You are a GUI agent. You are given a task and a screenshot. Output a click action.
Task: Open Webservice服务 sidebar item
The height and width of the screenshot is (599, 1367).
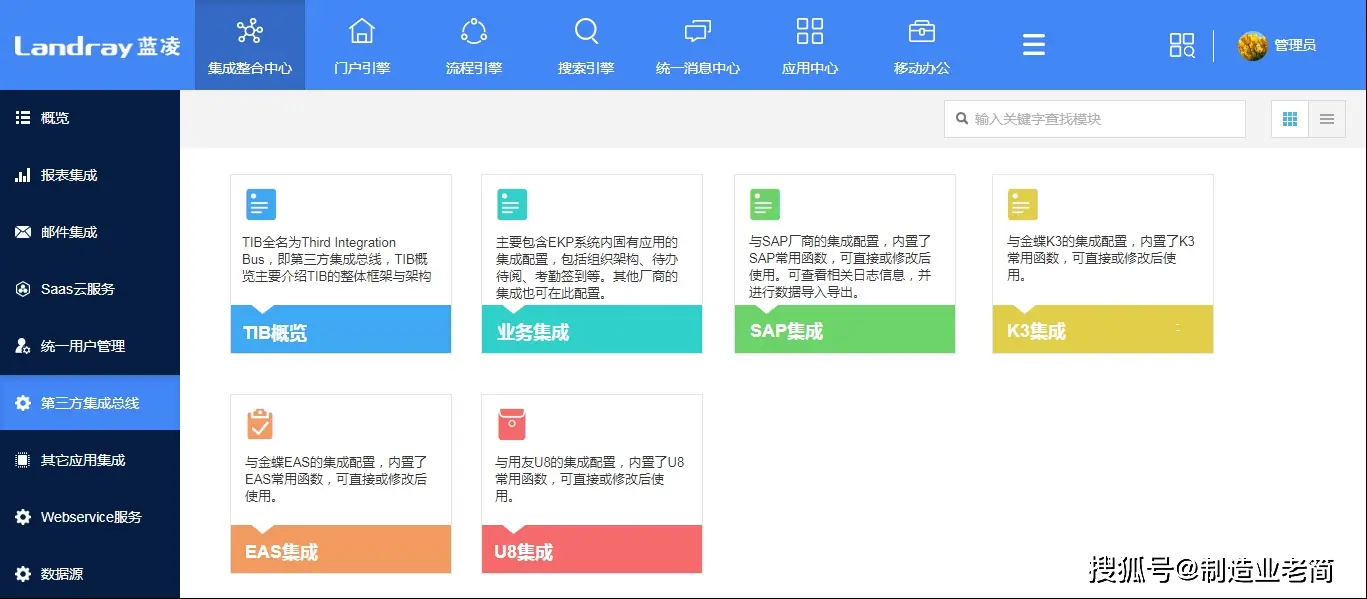pyautogui.click(x=90, y=517)
